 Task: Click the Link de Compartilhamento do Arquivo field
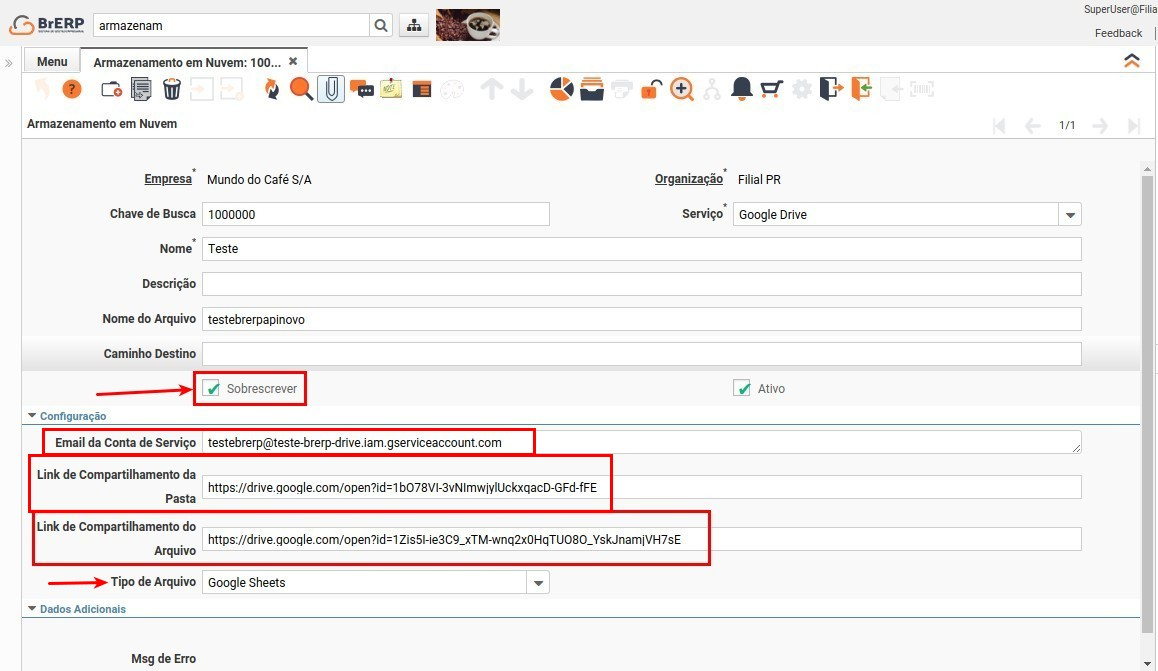pyautogui.click(x=641, y=539)
